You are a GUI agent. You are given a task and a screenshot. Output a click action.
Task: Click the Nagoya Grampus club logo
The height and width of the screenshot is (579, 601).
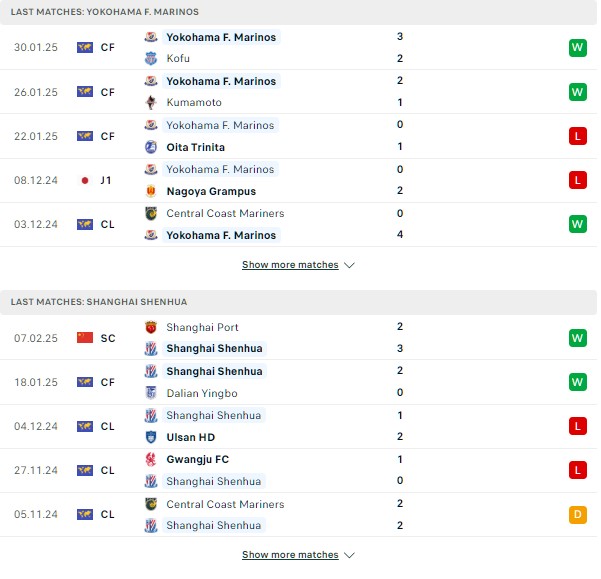[151, 191]
